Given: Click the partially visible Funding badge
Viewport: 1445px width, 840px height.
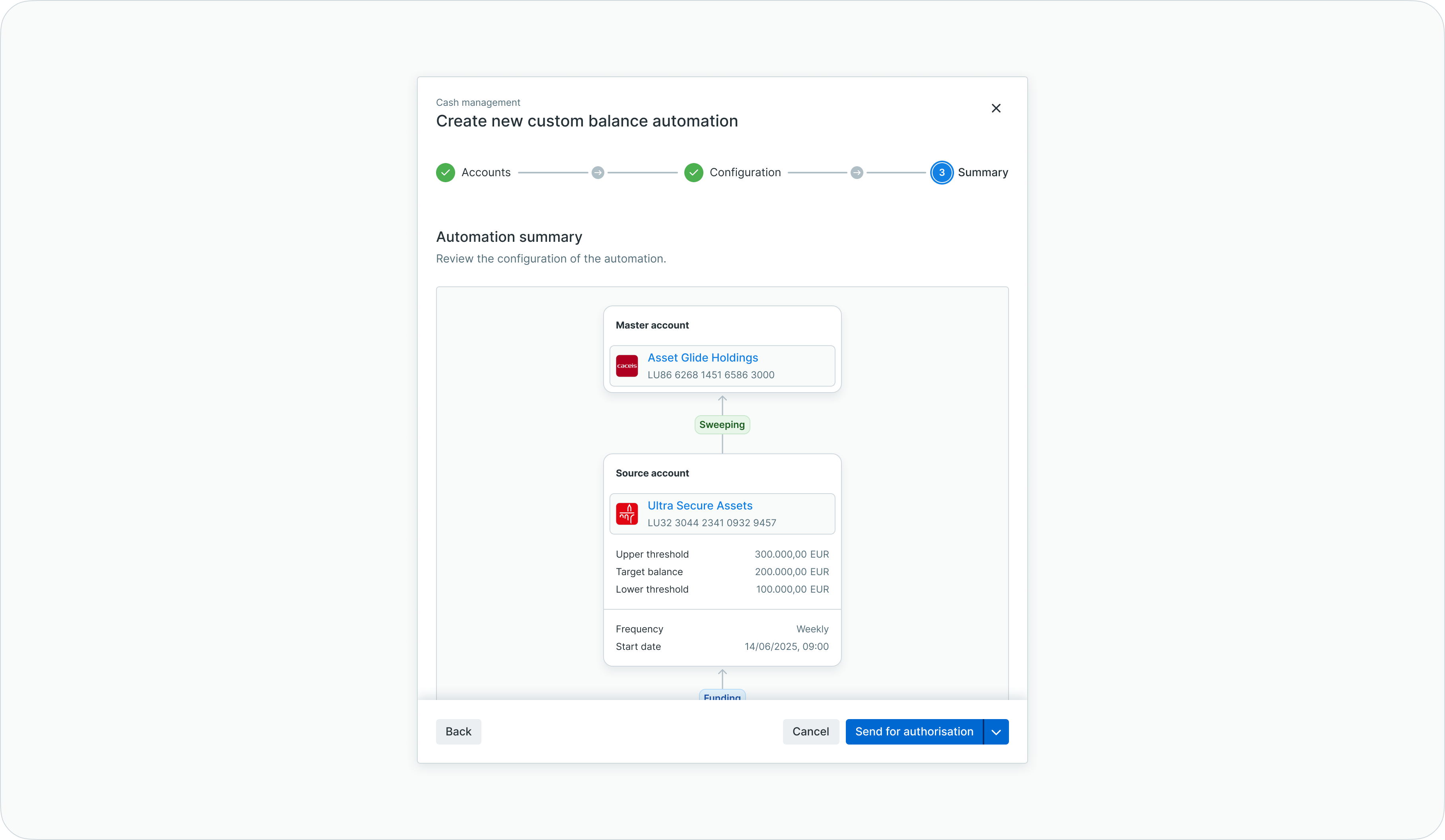Looking at the screenshot, I should (x=722, y=696).
